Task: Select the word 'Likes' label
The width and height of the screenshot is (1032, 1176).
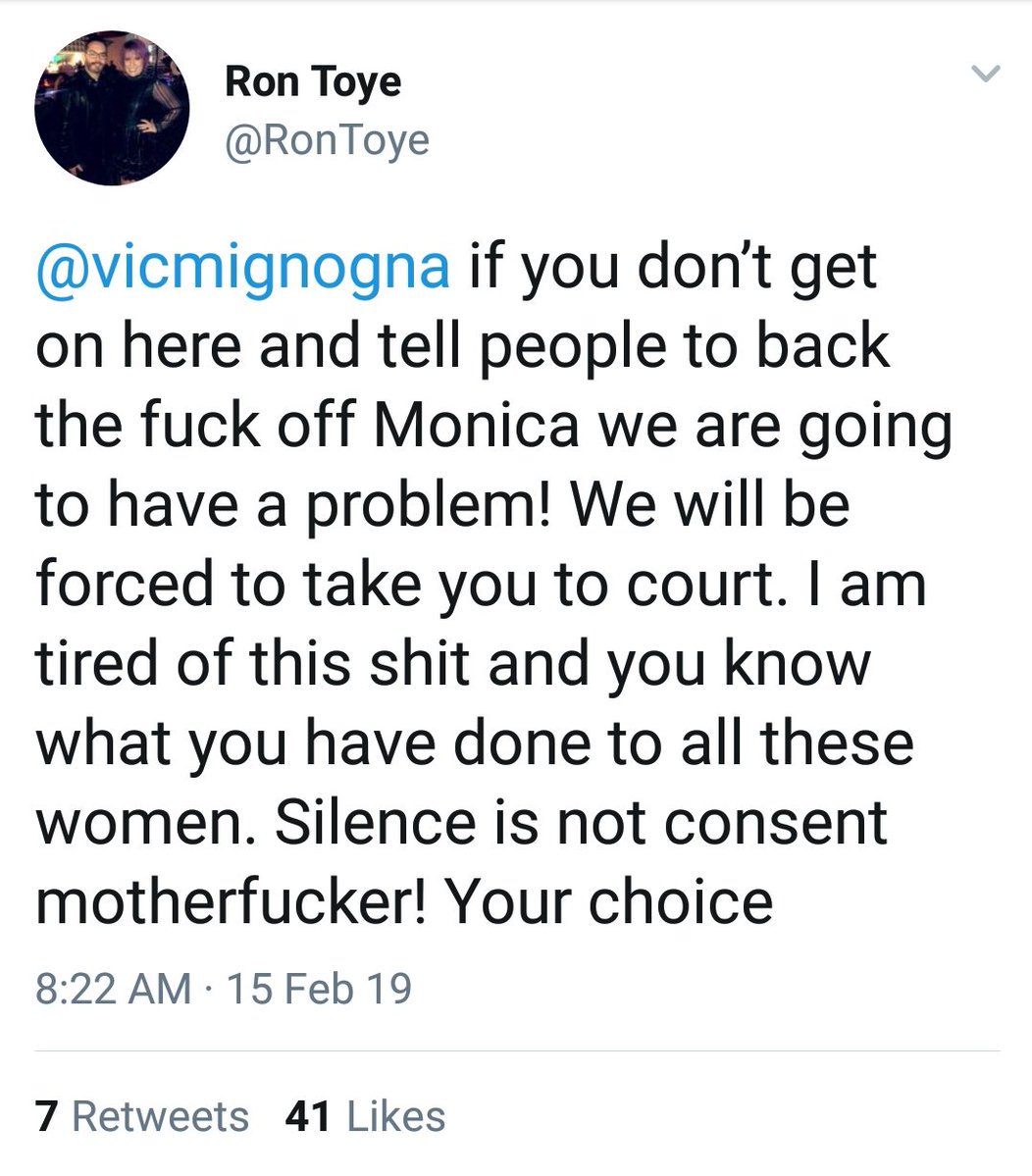Action: (396, 1116)
